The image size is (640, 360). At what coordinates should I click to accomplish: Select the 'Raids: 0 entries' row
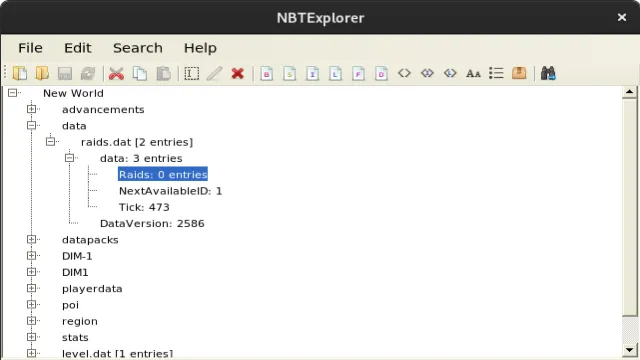pyautogui.click(x=163, y=174)
